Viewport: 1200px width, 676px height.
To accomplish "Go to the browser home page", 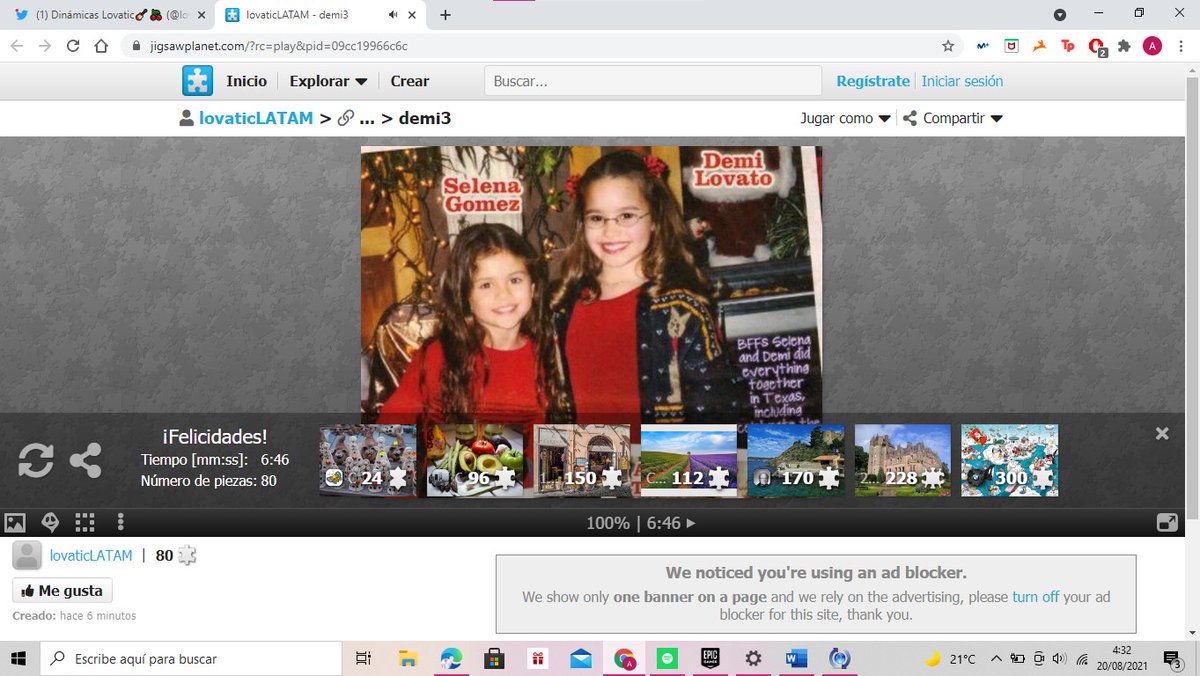I will click(101, 46).
